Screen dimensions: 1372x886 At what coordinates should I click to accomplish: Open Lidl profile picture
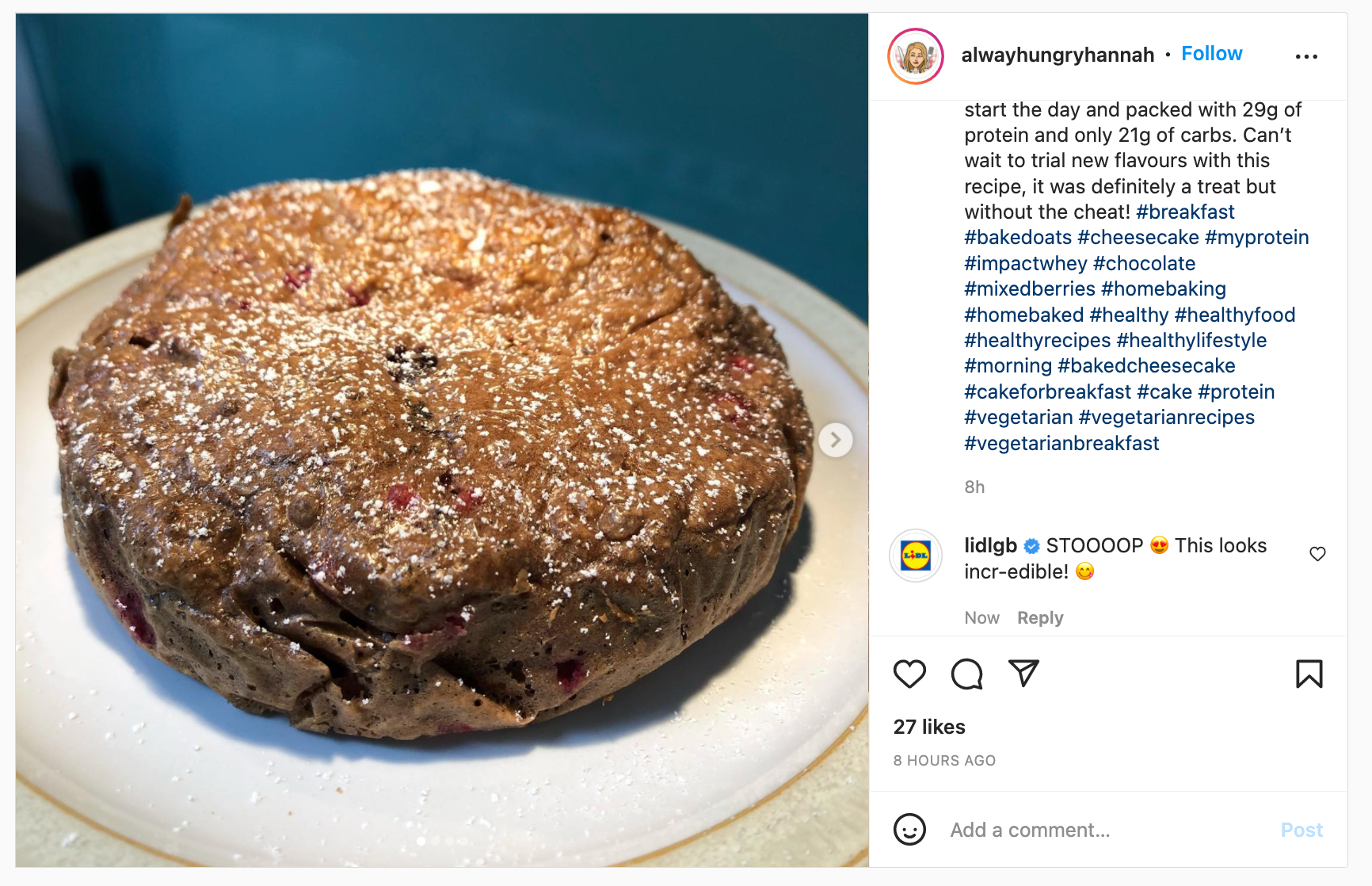click(916, 556)
